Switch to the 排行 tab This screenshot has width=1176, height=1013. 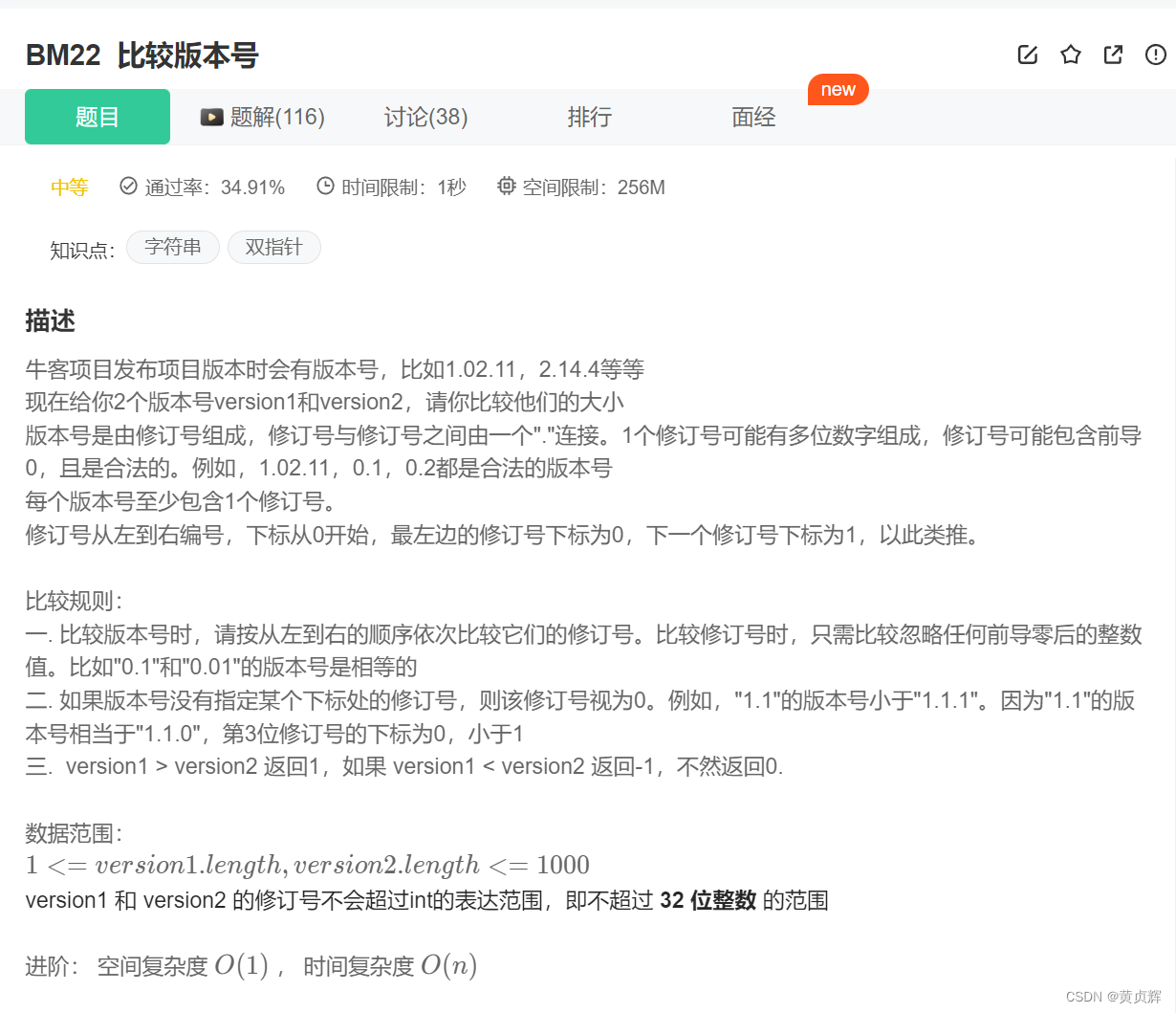(x=590, y=116)
